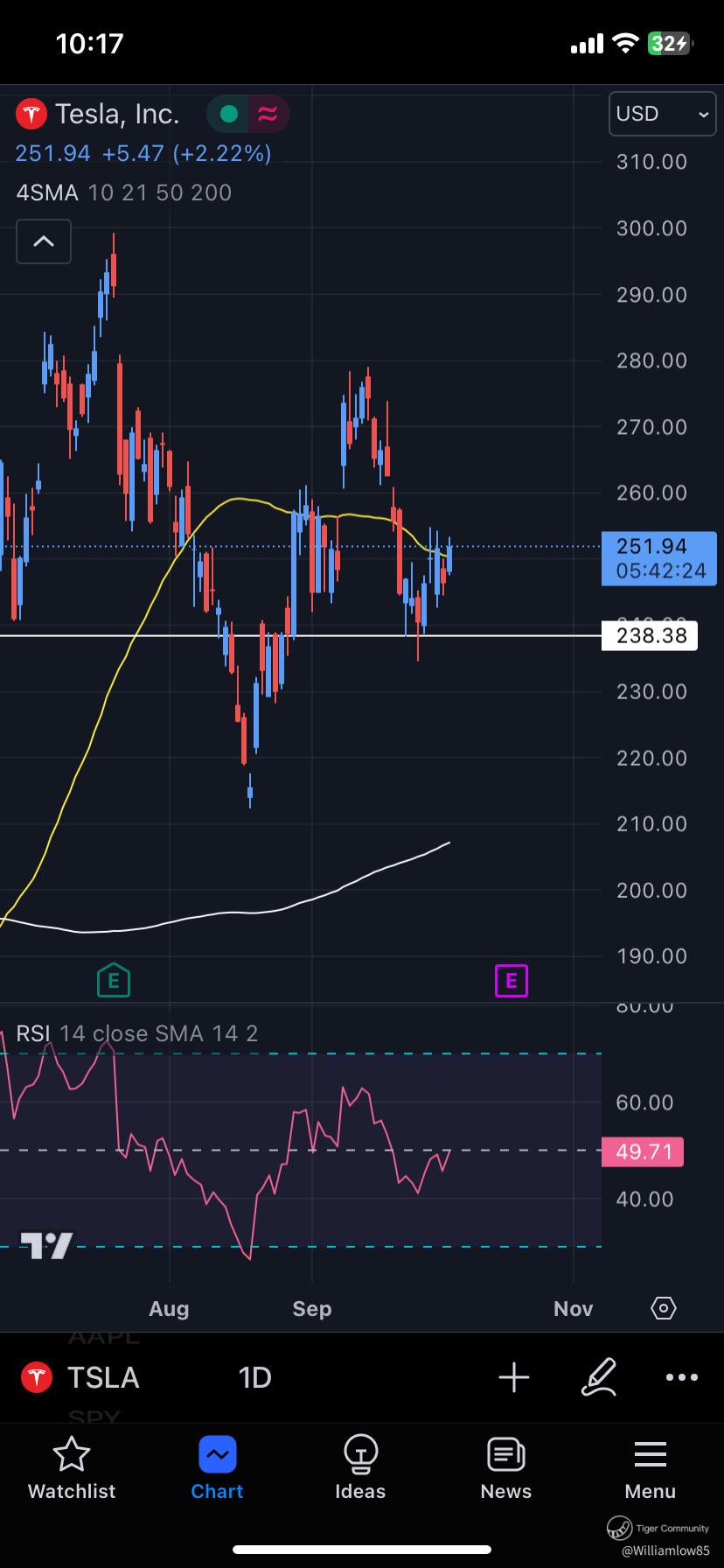Tap the 251.94 +5.47 (+2.22%) price readout
This screenshot has height=1568, width=724.
click(x=143, y=153)
